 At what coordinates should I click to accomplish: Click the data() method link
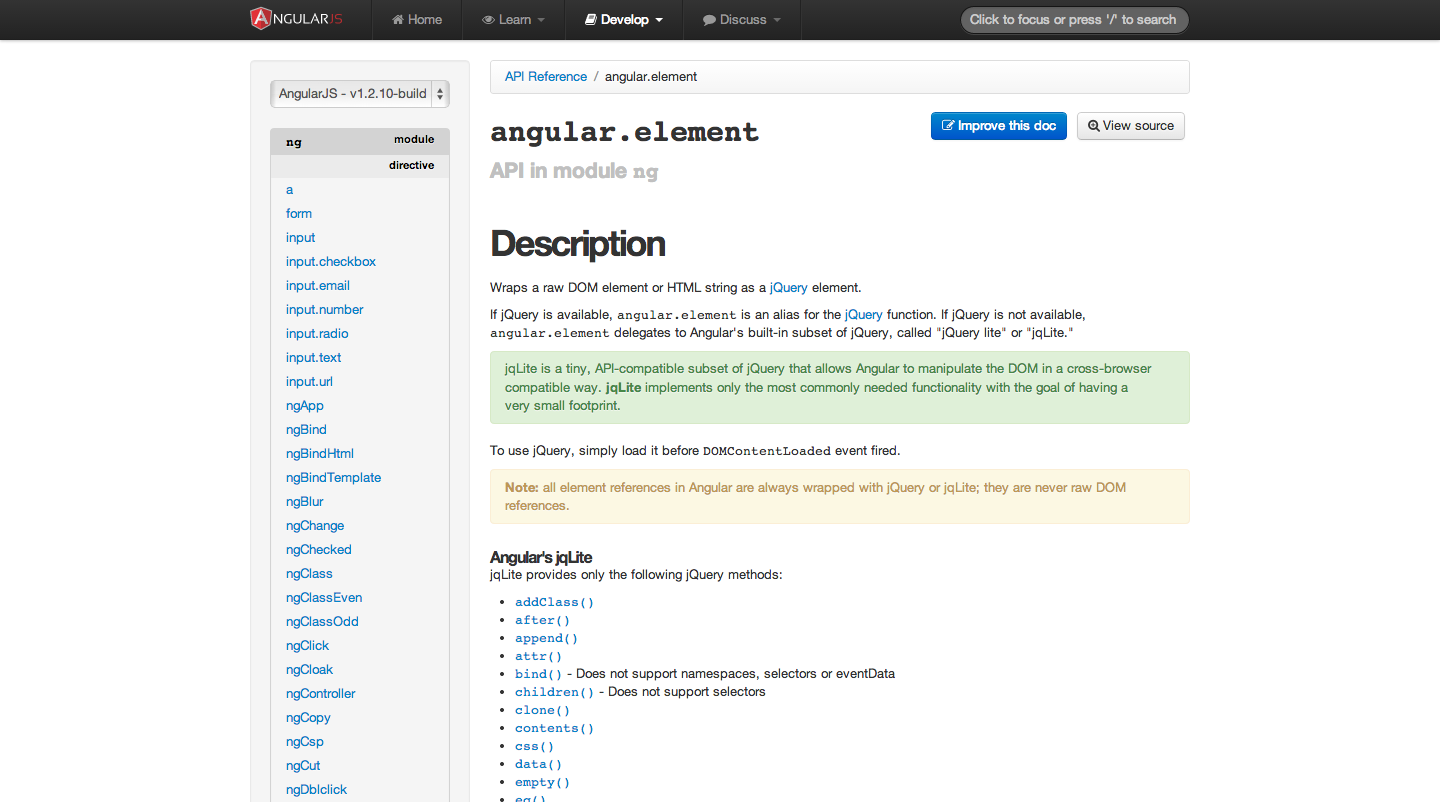539,764
